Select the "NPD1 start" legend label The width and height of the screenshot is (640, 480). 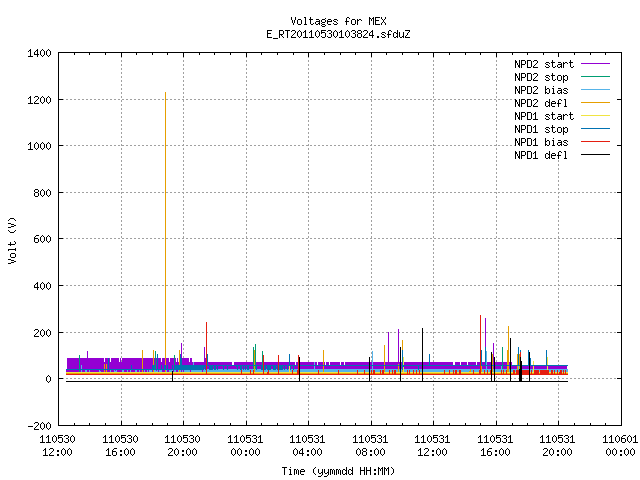[544, 116]
